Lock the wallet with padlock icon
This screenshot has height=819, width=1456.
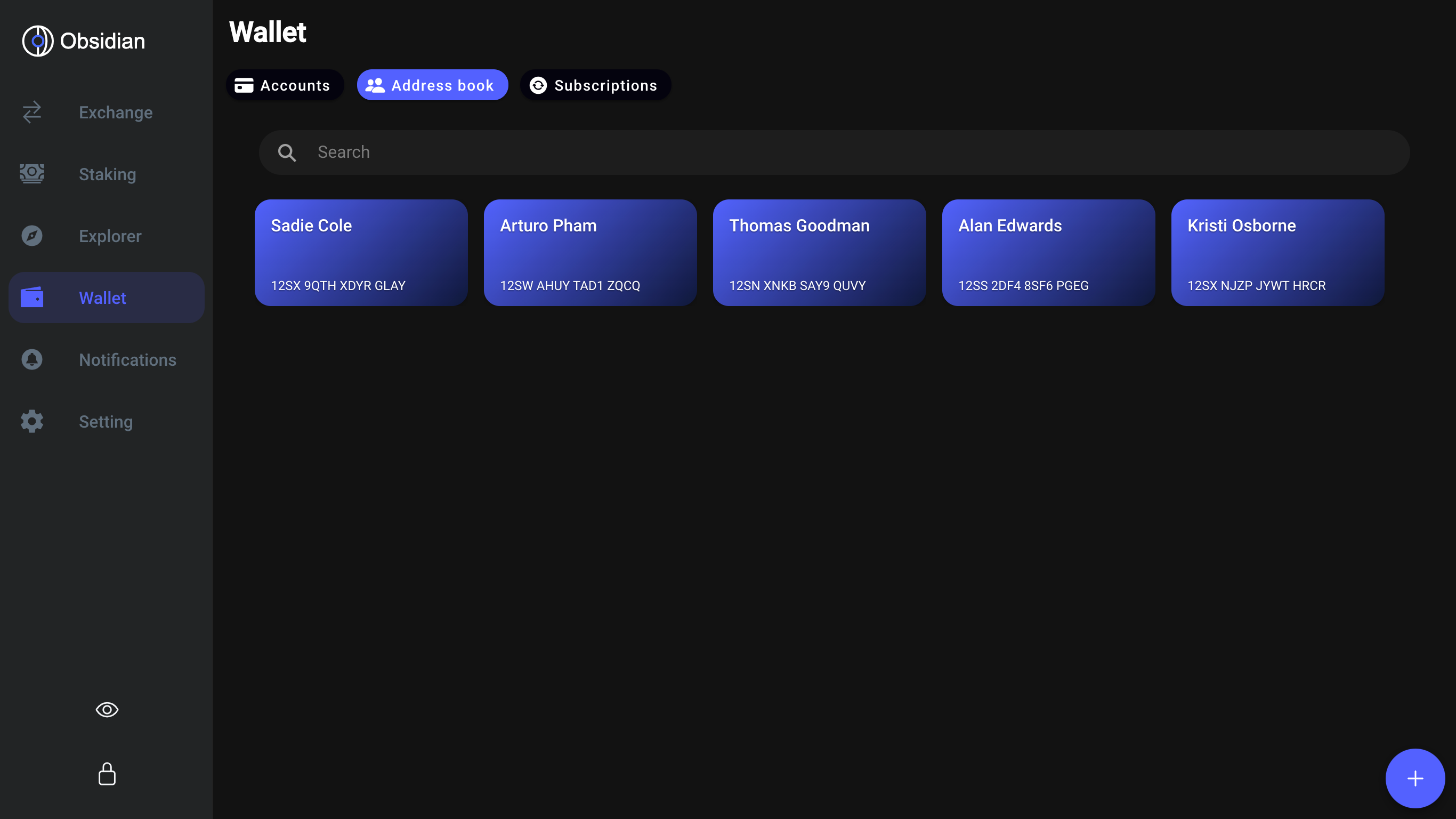tap(107, 774)
